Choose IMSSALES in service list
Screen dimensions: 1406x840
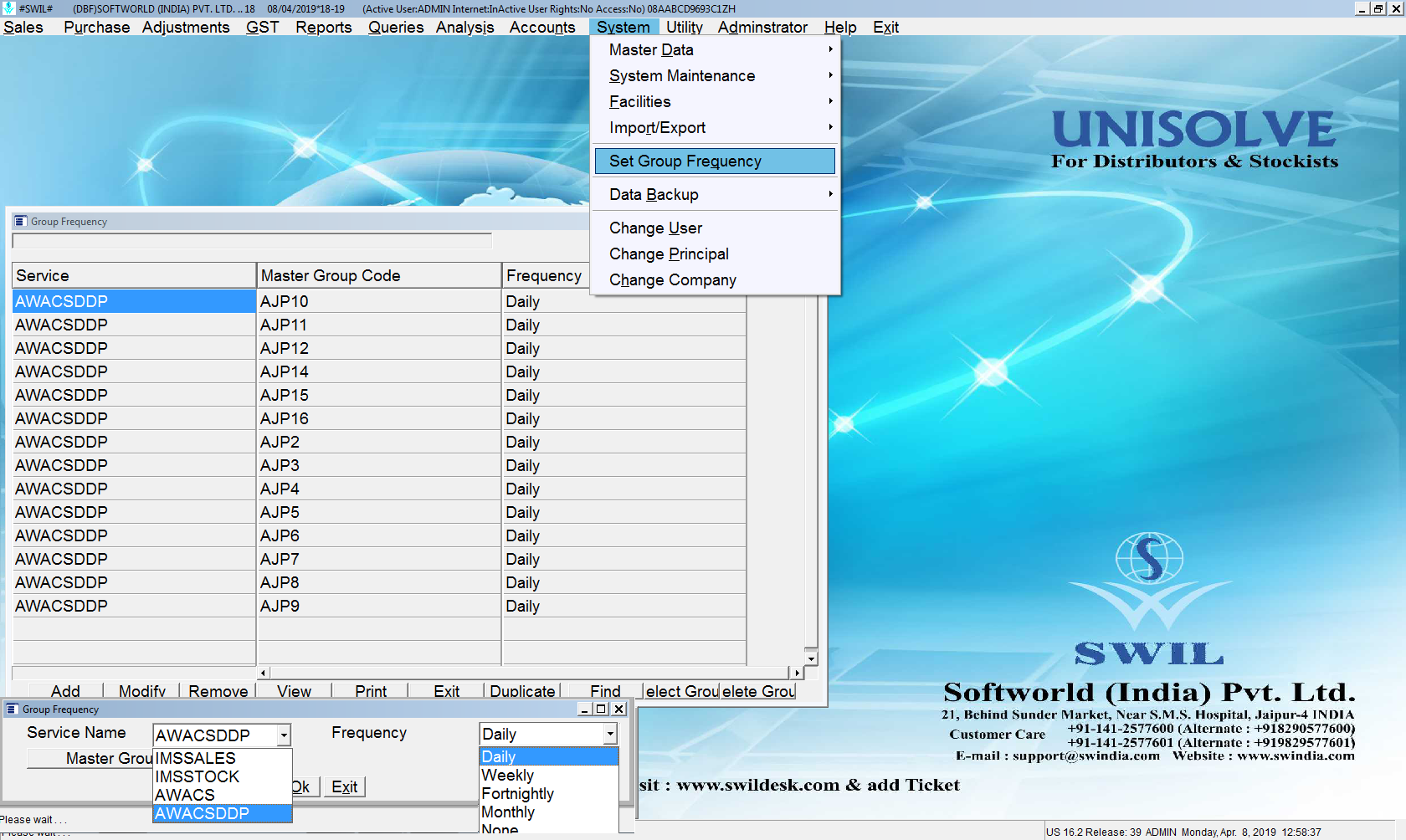pos(223,758)
